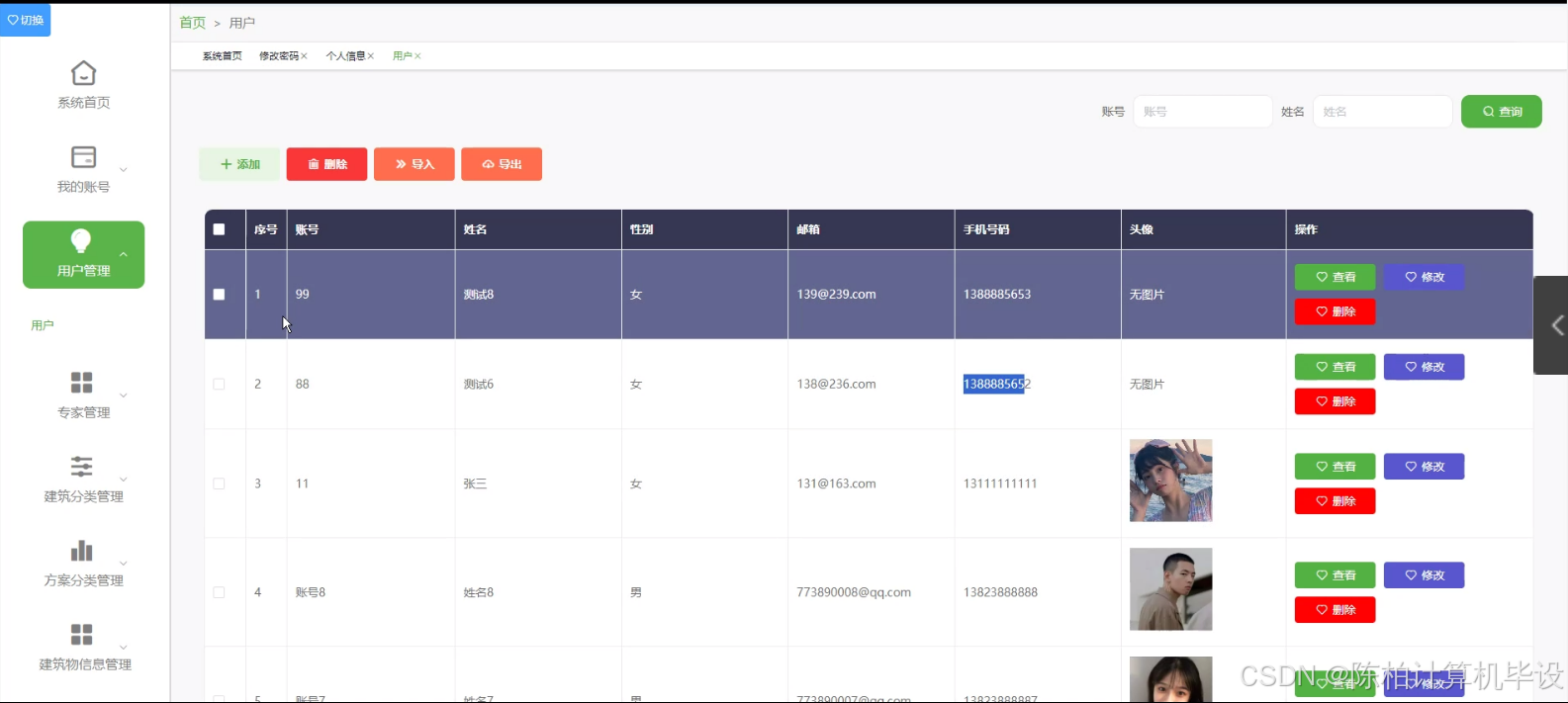1568x703 pixels.
Task: Open the 方案分类管理 bar chart icon
Action: coord(82,551)
